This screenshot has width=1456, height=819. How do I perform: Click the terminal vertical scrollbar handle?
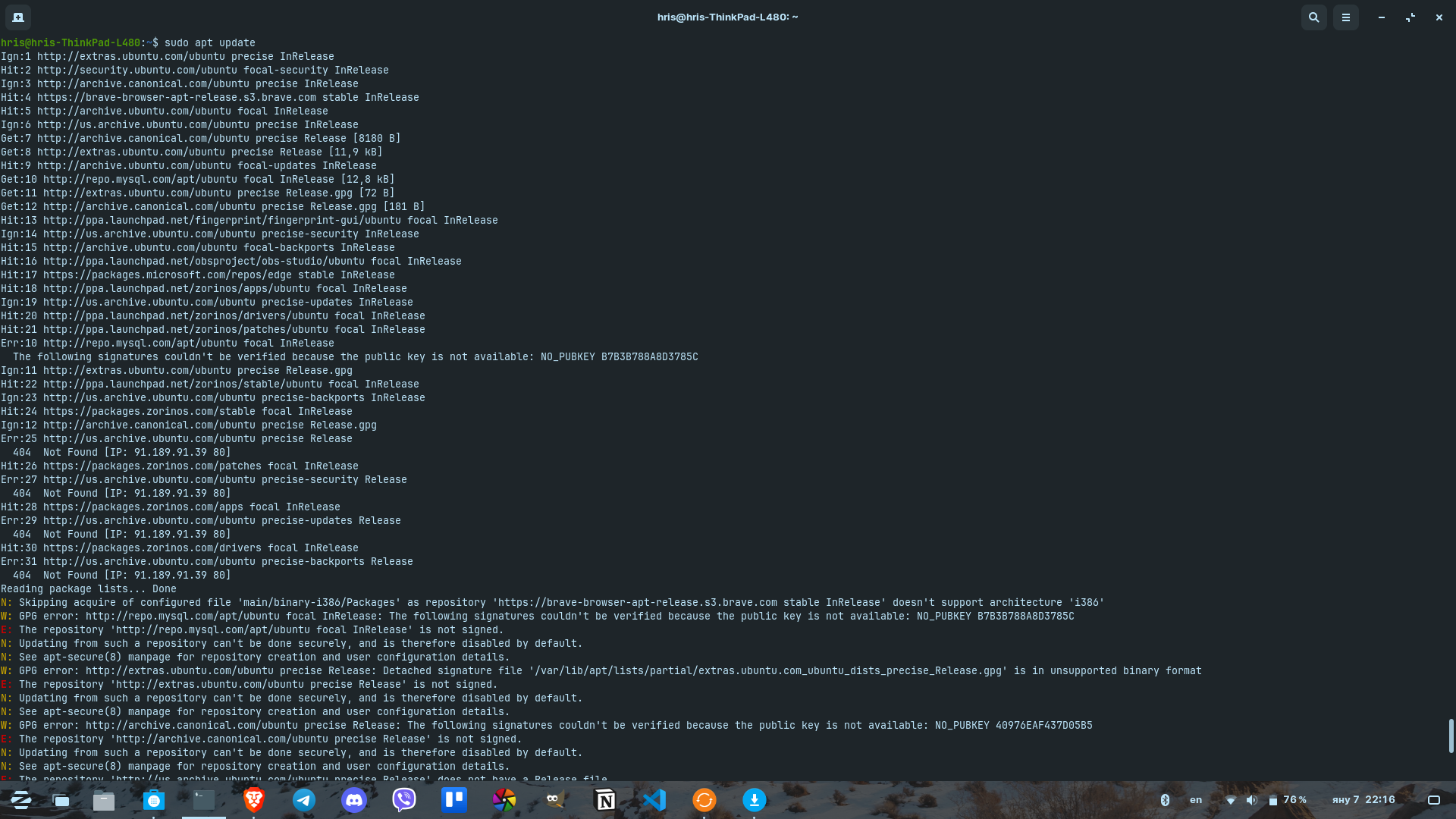coord(1451,736)
